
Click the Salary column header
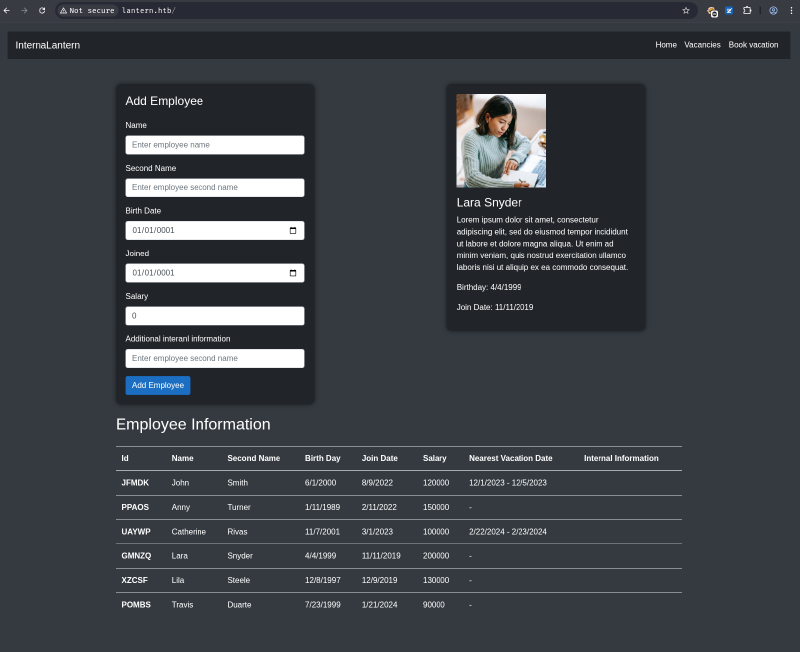[x=435, y=458]
